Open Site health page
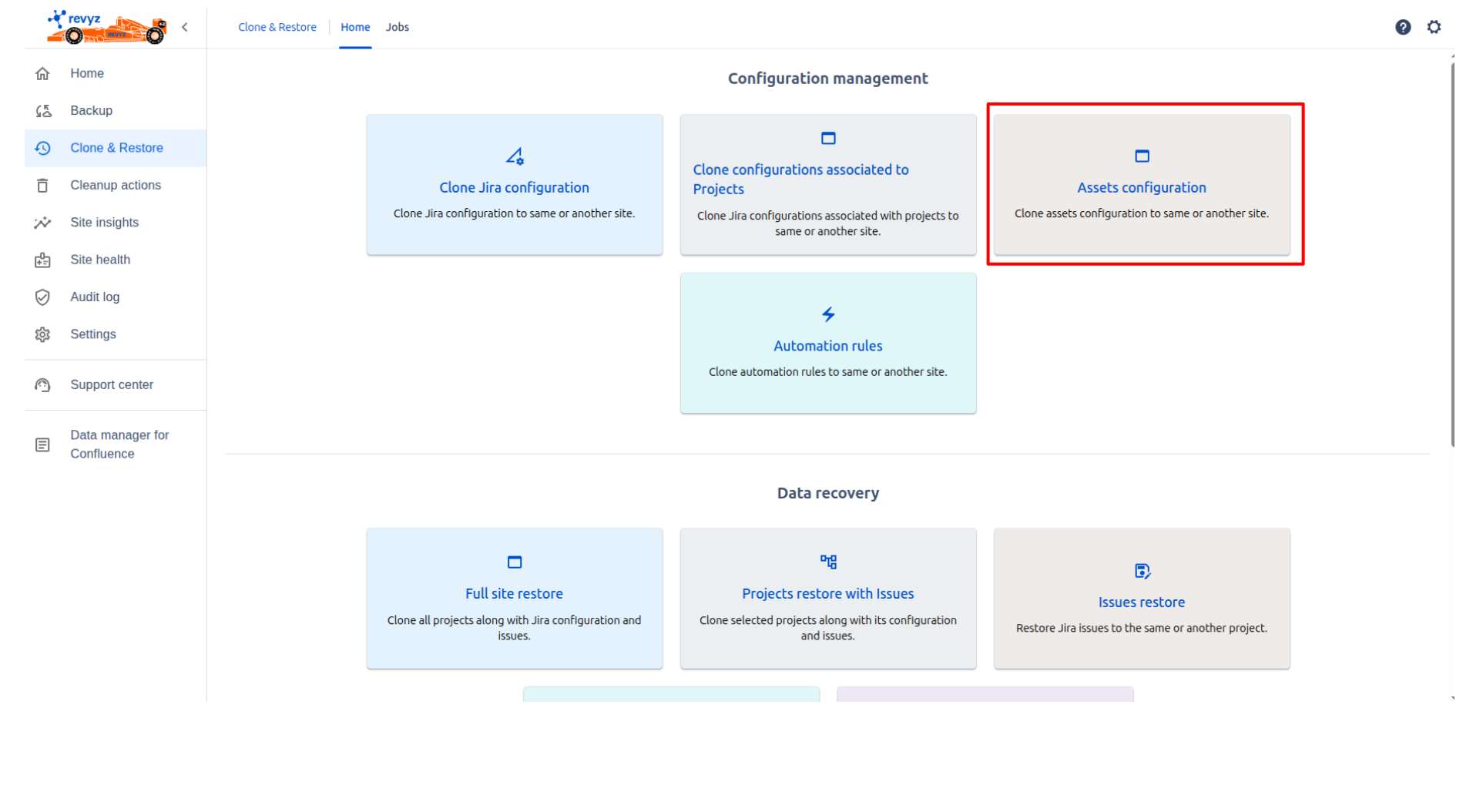 coord(99,260)
